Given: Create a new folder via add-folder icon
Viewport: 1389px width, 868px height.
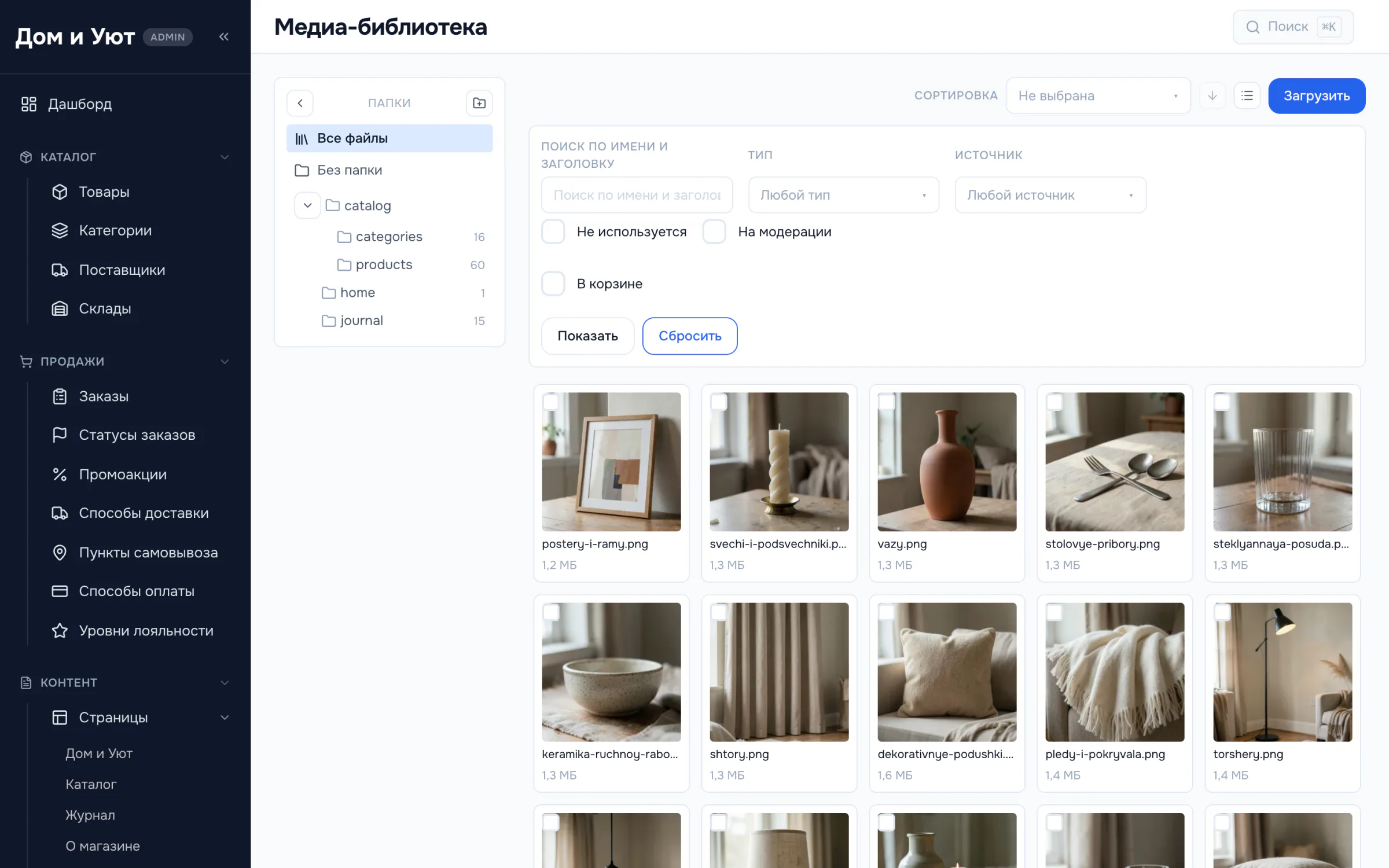Looking at the screenshot, I should click(x=479, y=103).
